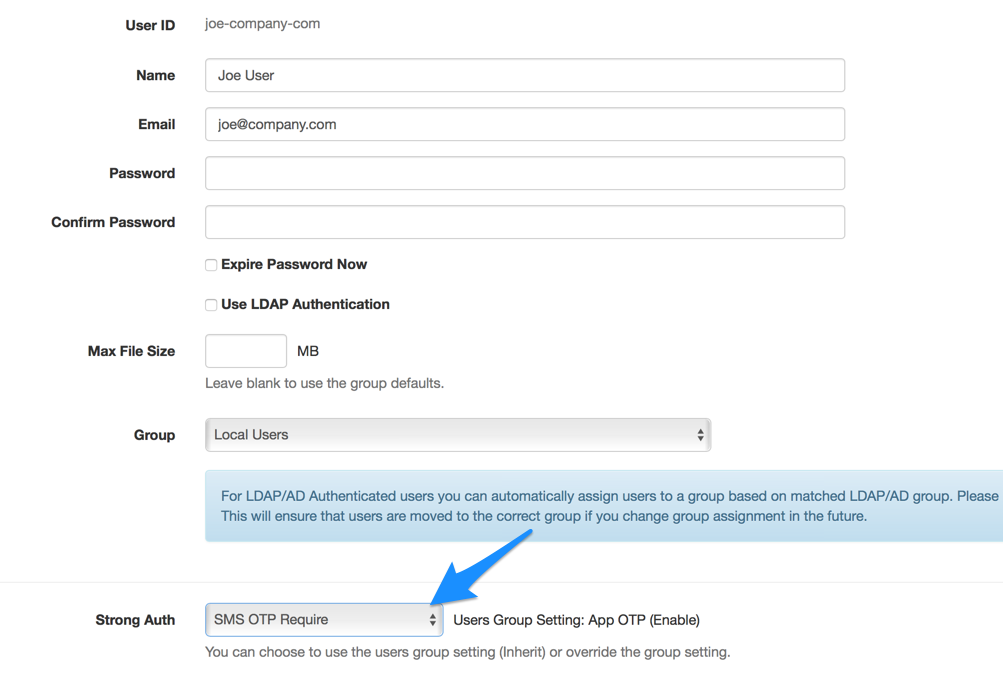Screen dimensions: 1003x689
Task: Click the Users Group Setting App OTP text
Action: tap(576, 620)
